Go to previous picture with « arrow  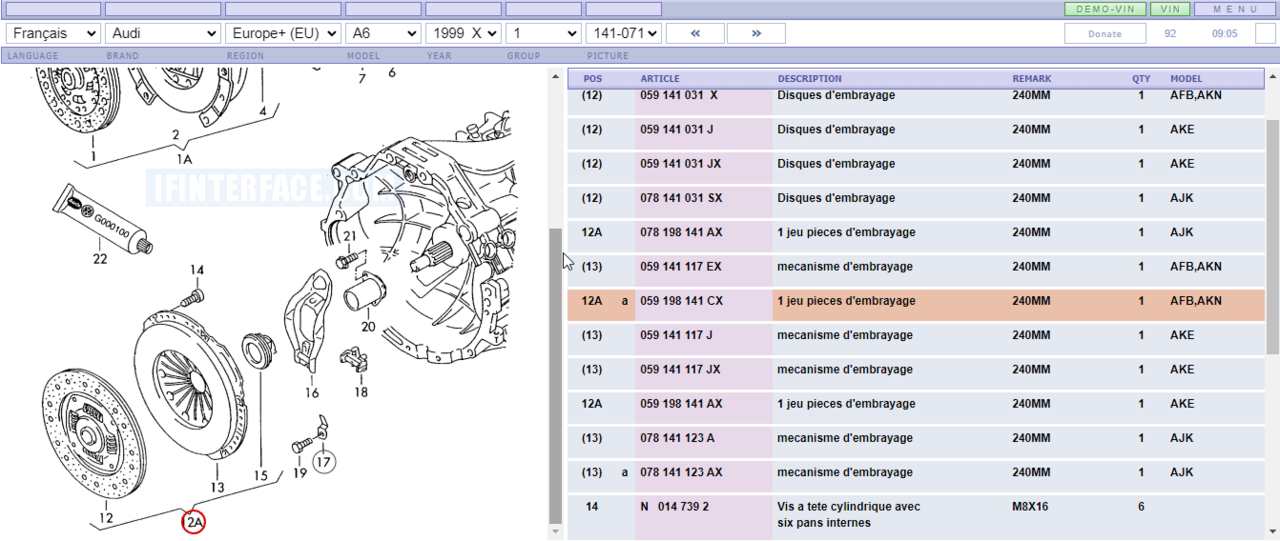pyautogui.click(x=694, y=33)
